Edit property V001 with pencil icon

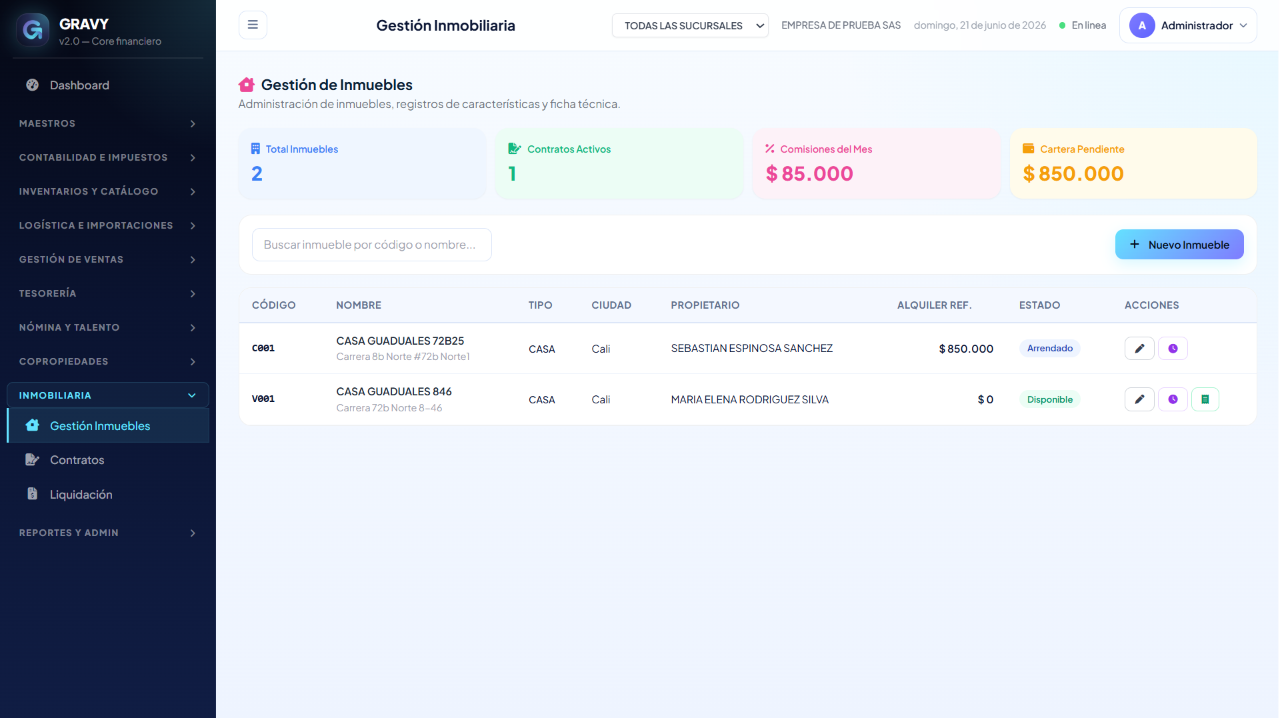point(1139,400)
